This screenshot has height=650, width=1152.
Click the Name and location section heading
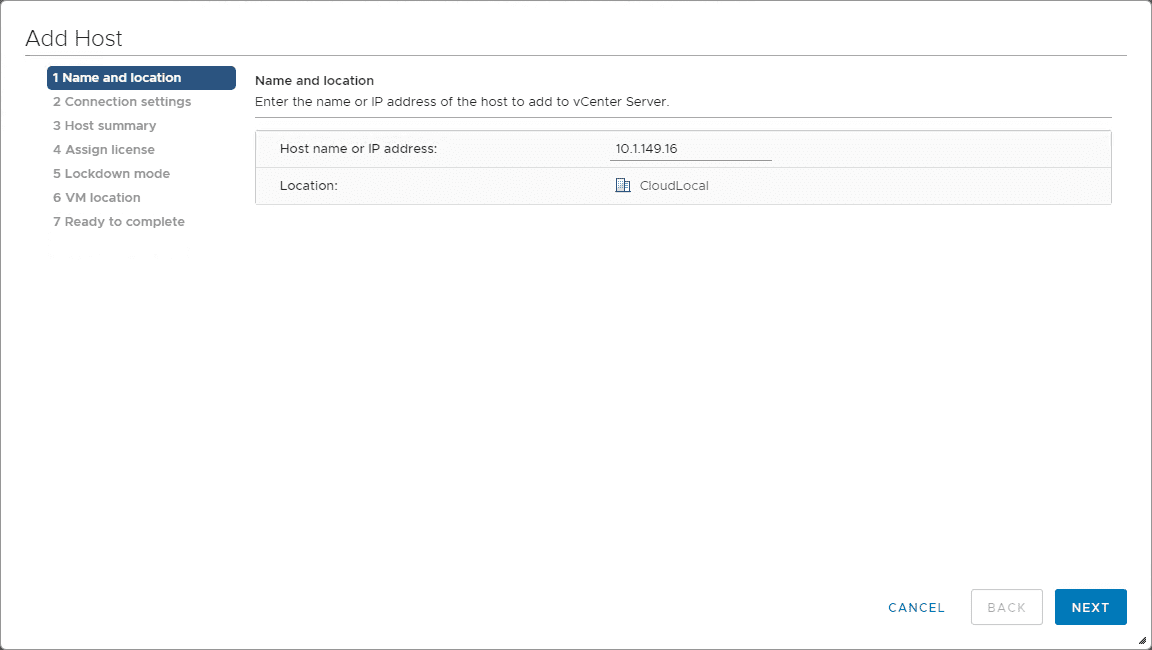click(x=314, y=80)
